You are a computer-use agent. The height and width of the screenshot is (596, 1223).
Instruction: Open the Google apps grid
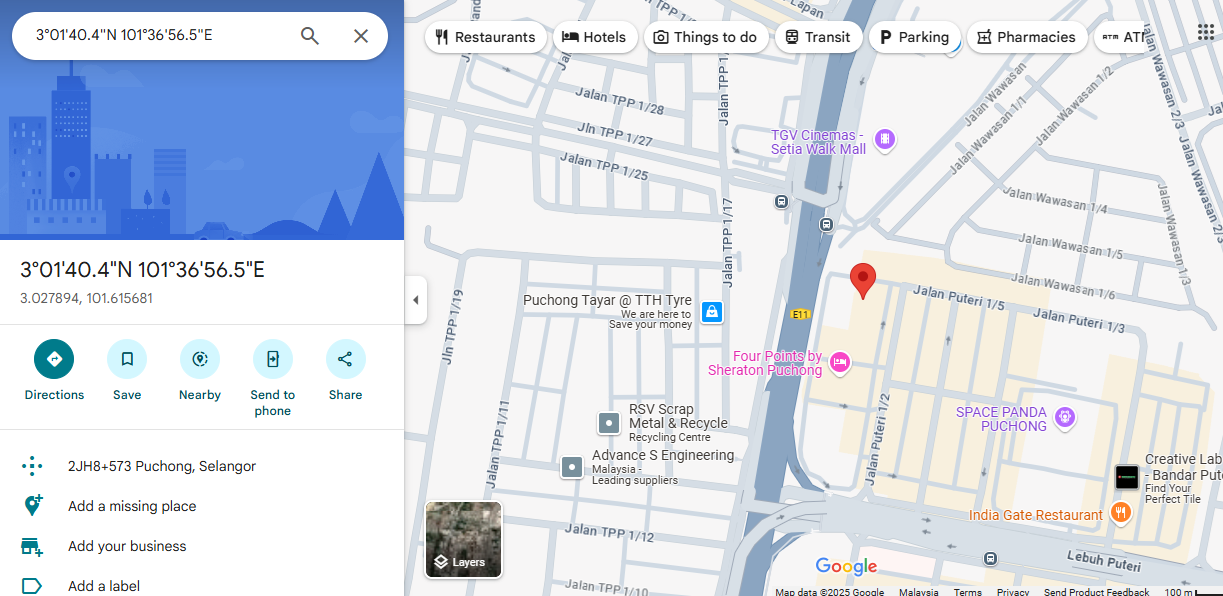click(1206, 32)
